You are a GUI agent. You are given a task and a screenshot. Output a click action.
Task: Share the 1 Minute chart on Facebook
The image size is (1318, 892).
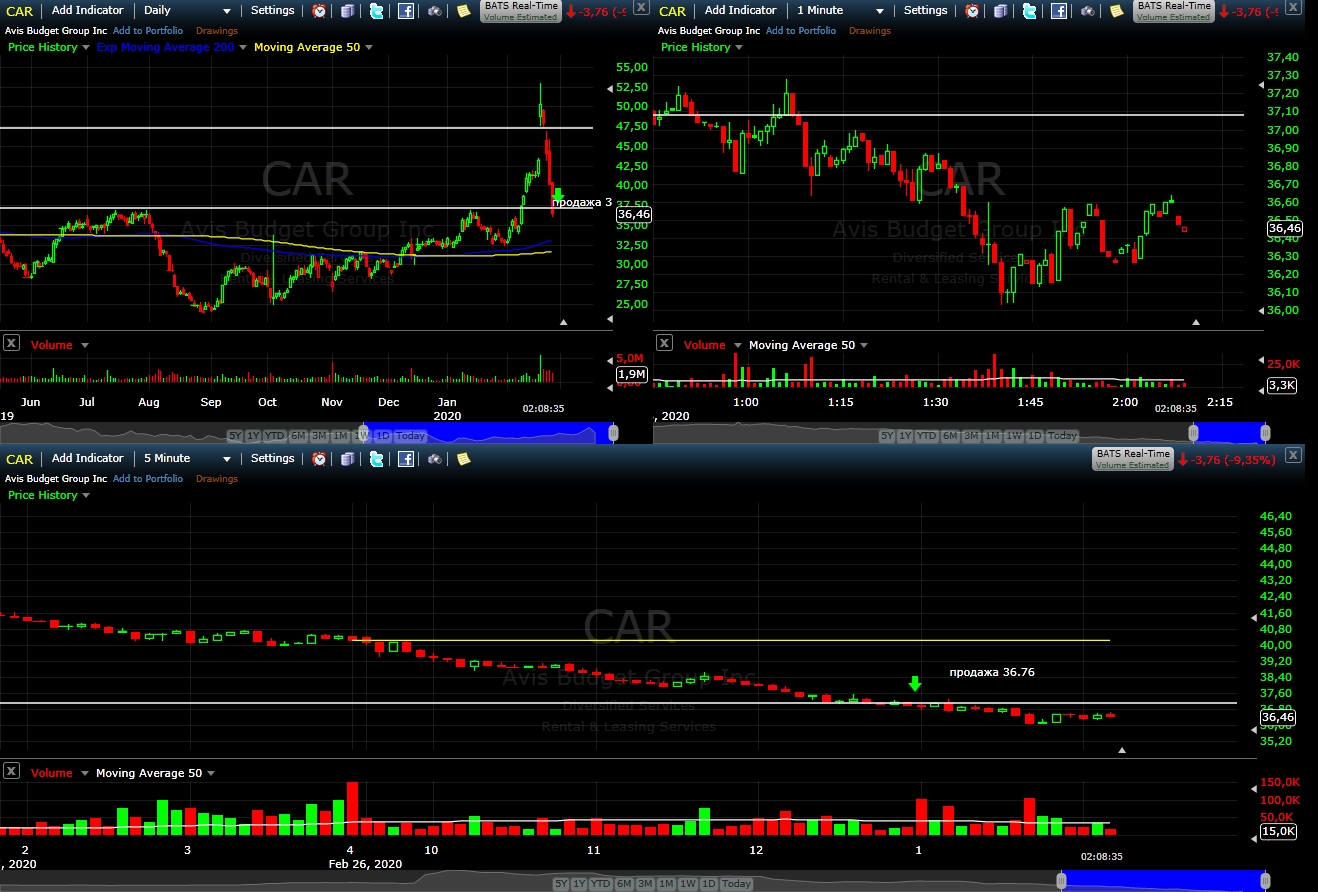[1059, 11]
